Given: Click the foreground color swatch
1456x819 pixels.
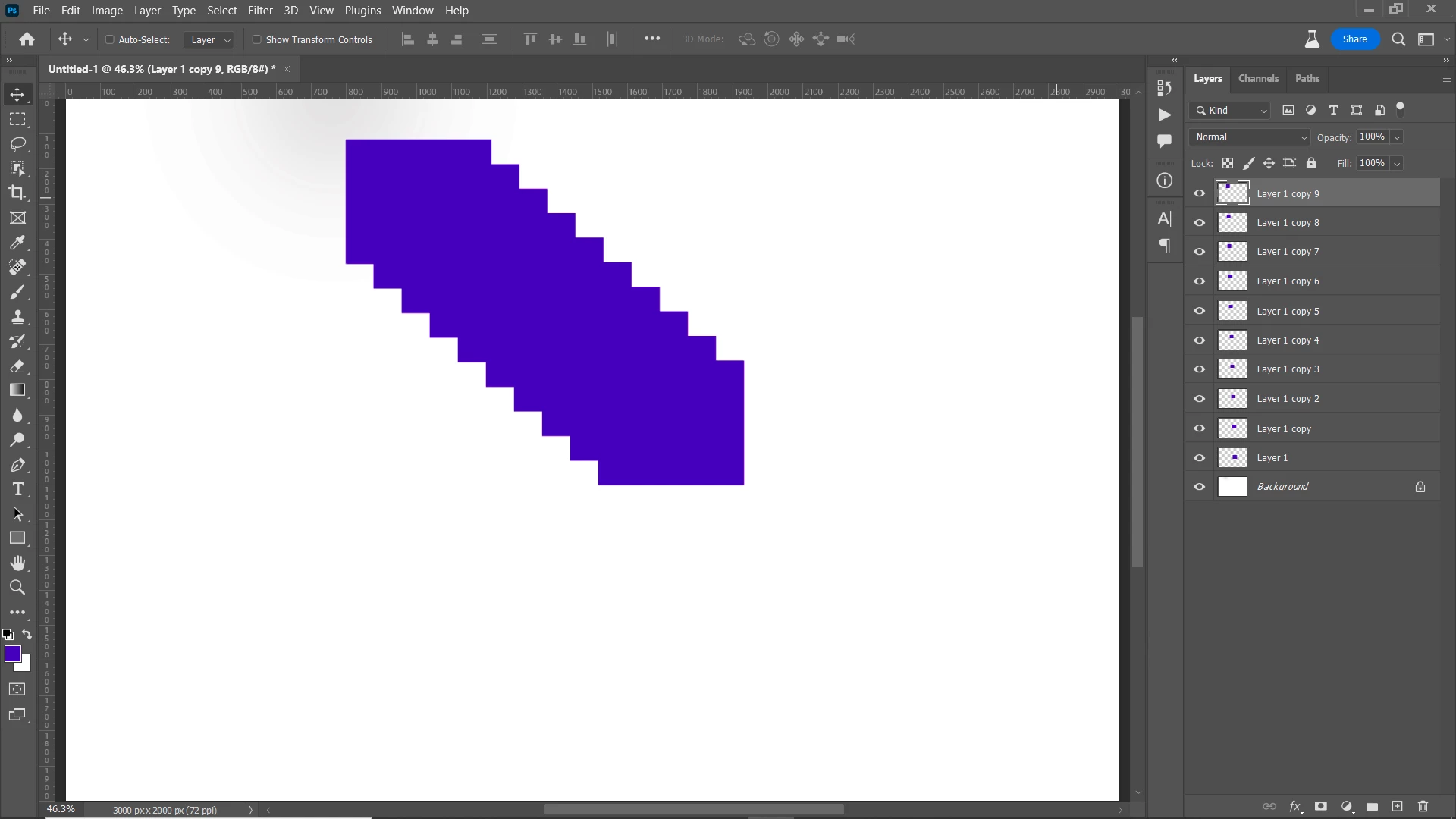Looking at the screenshot, I should click(x=12, y=654).
